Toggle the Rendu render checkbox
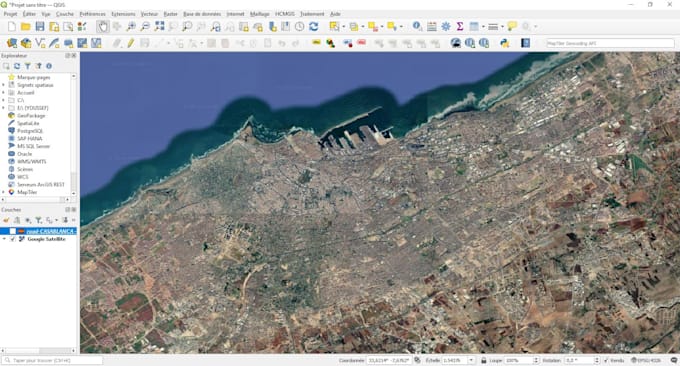The height and width of the screenshot is (366, 680). [606, 360]
